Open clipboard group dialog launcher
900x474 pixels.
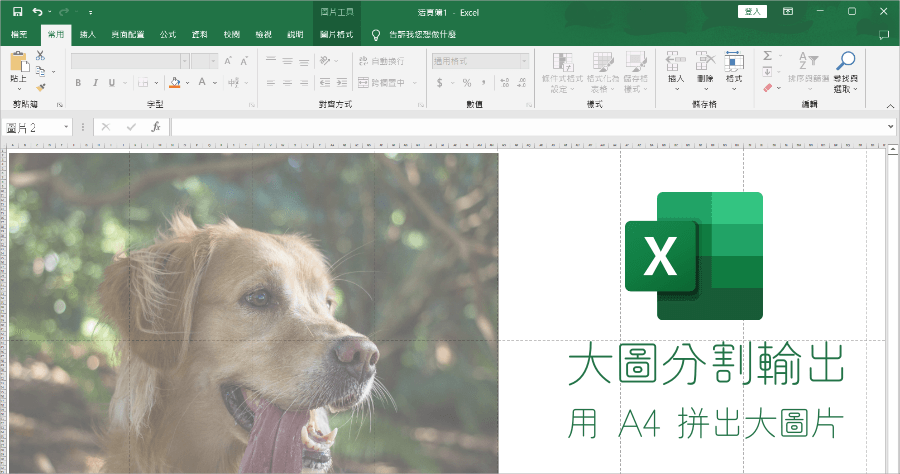click(x=60, y=104)
